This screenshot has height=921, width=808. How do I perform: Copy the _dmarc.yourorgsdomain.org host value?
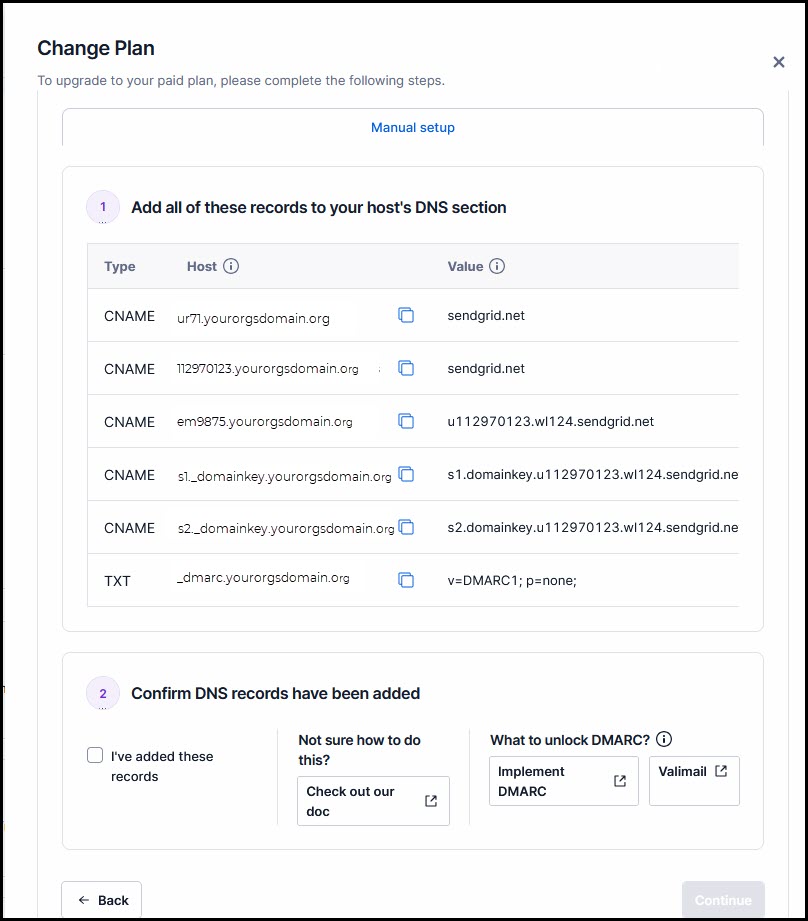click(x=406, y=580)
